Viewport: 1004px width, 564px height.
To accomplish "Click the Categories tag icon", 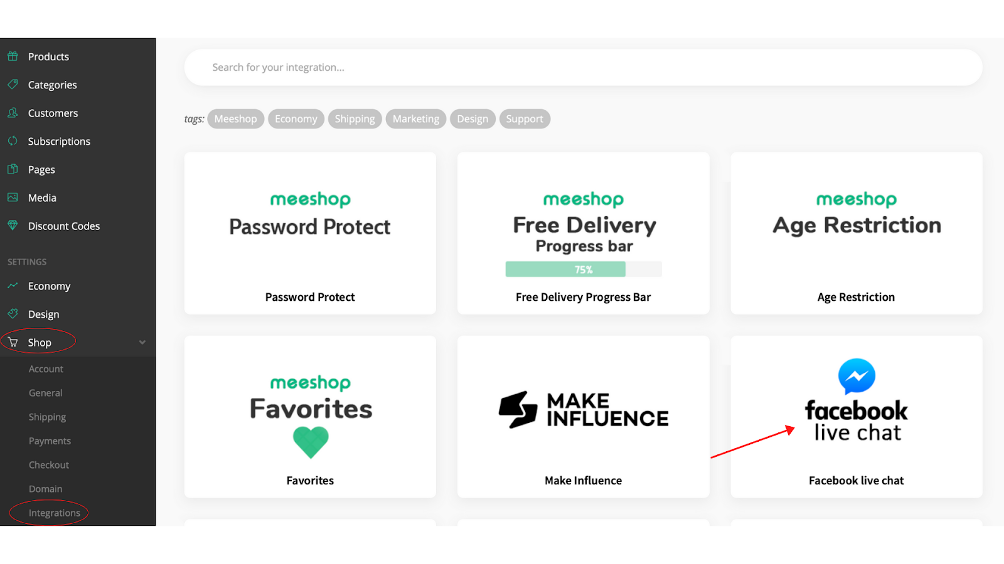I will [13, 85].
